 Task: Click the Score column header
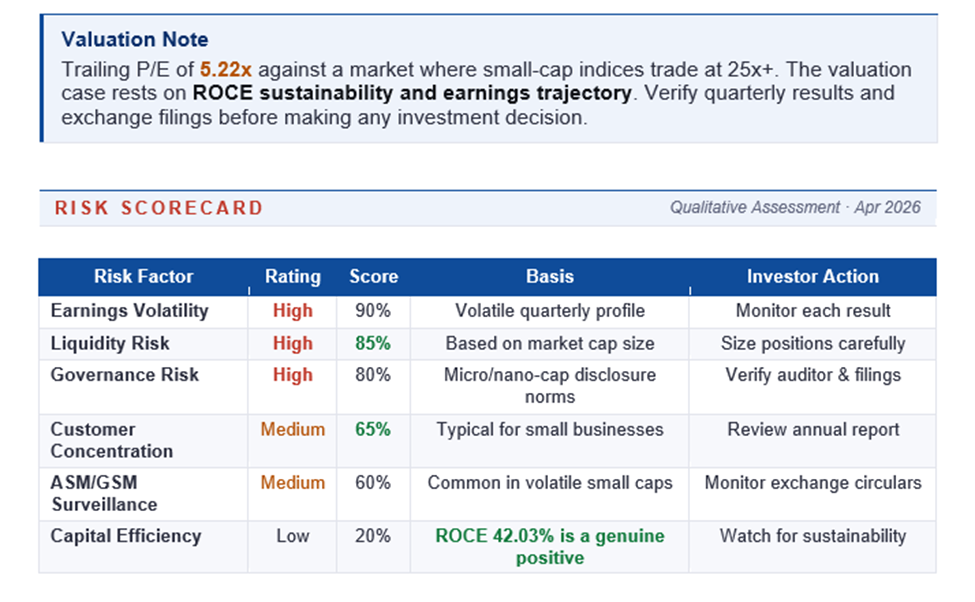click(373, 277)
